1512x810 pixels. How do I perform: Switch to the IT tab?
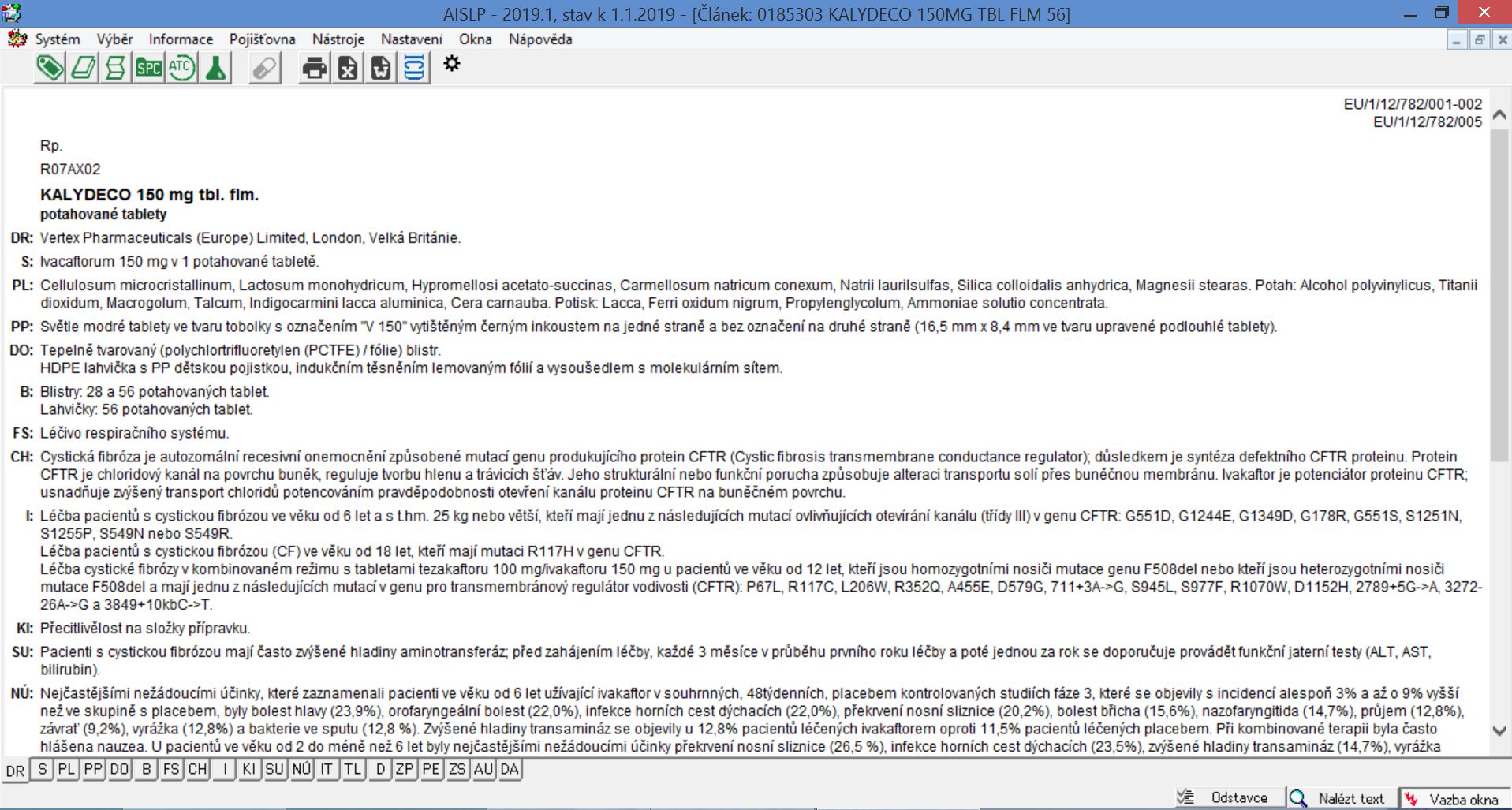coord(327,769)
